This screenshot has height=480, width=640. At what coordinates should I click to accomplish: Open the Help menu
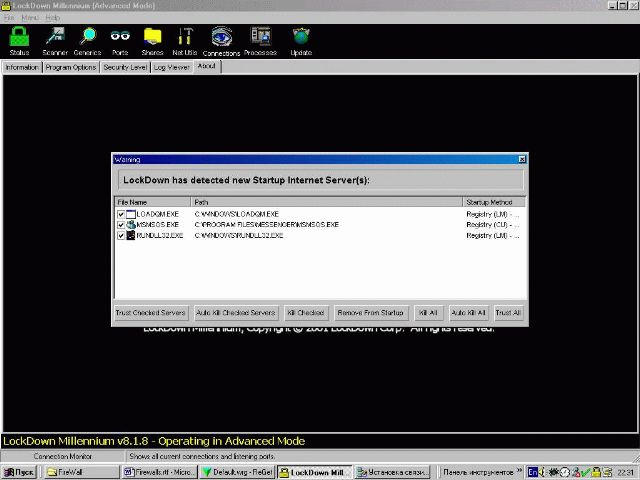(53, 18)
